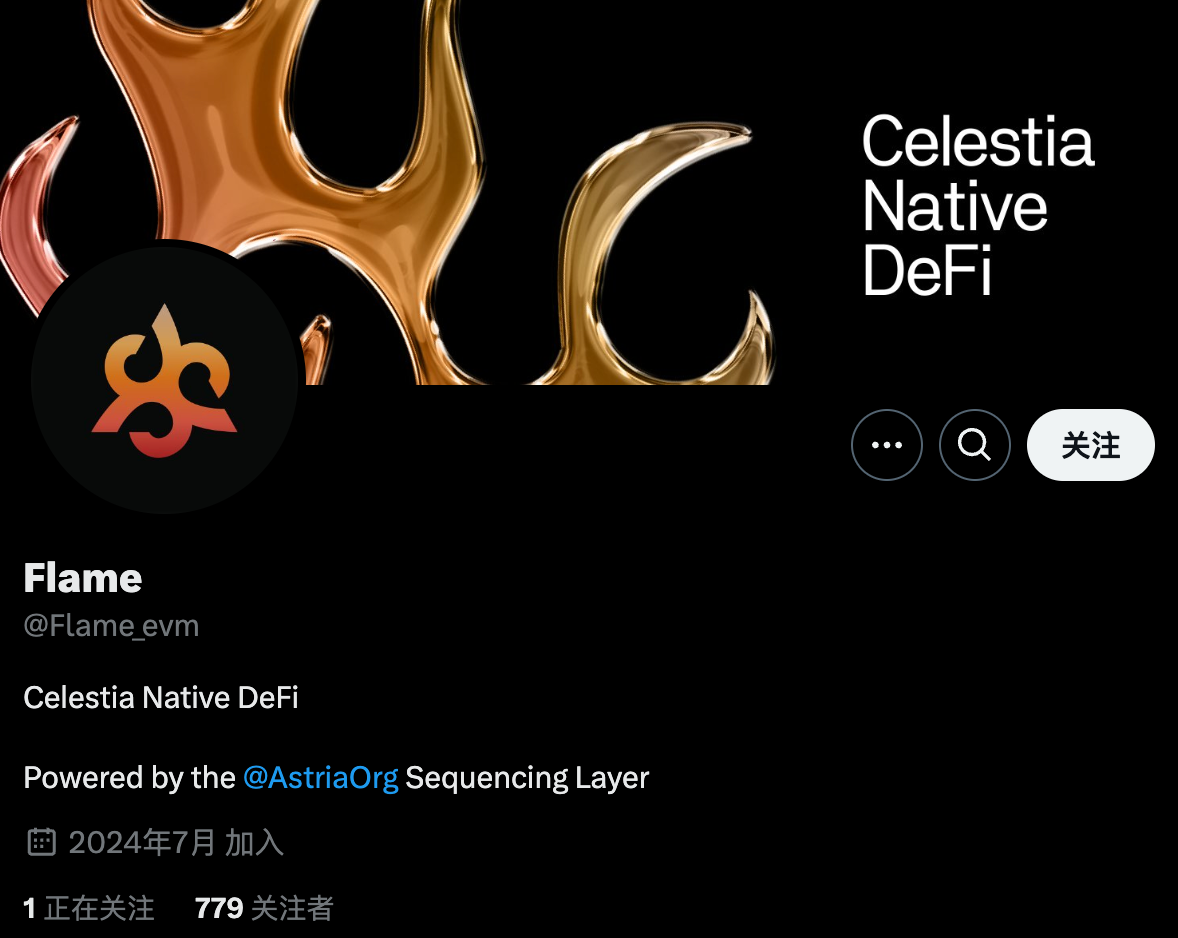The image size is (1178, 938).
Task: Click the calendar icon beside join date
Action: coord(41,842)
